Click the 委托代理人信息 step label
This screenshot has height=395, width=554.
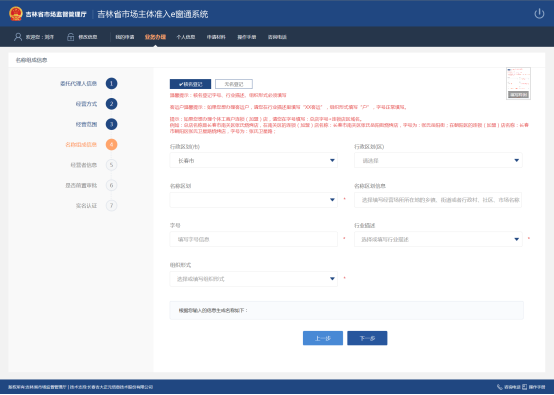pos(78,83)
